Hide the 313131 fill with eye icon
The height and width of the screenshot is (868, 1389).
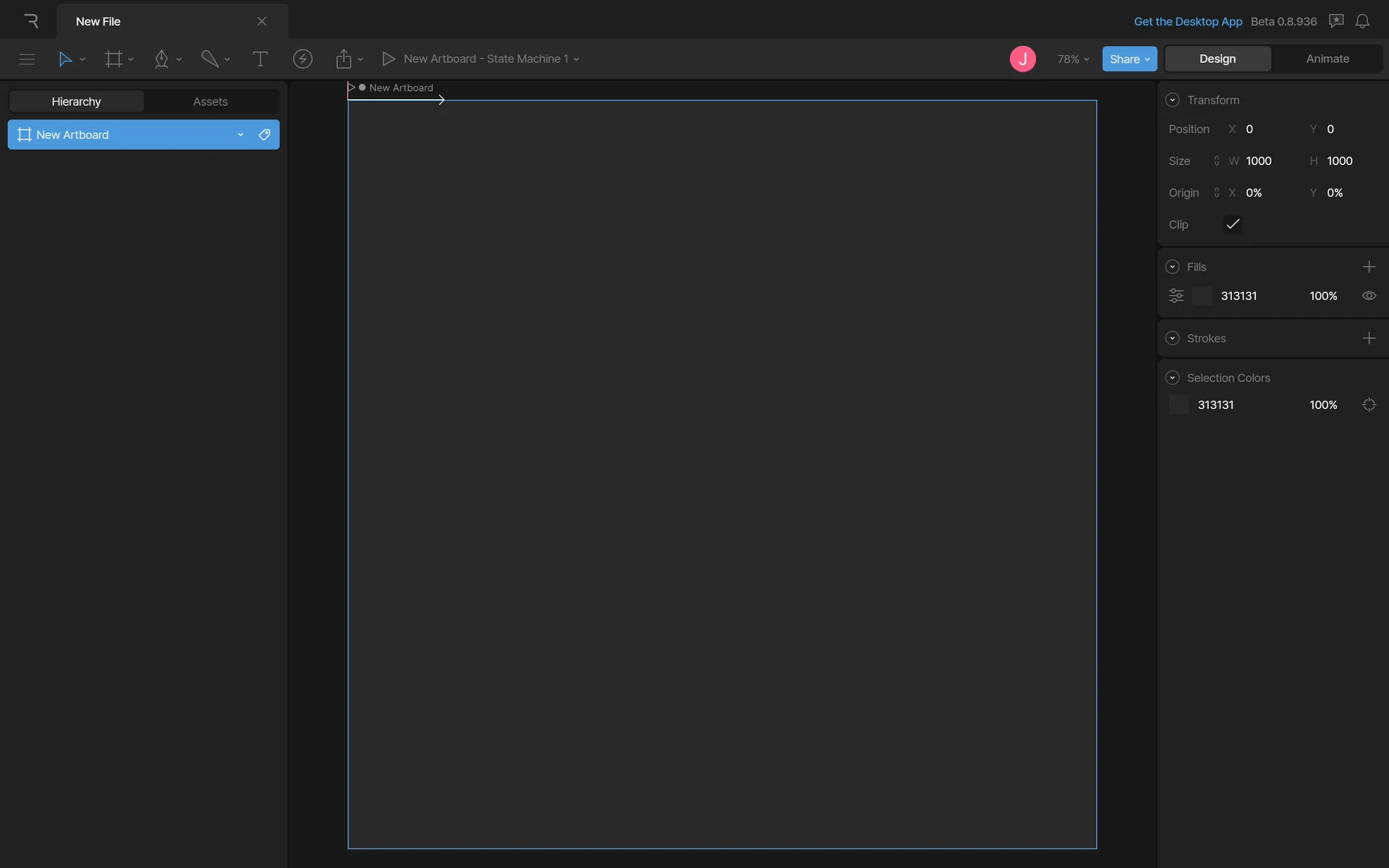pos(1369,296)
